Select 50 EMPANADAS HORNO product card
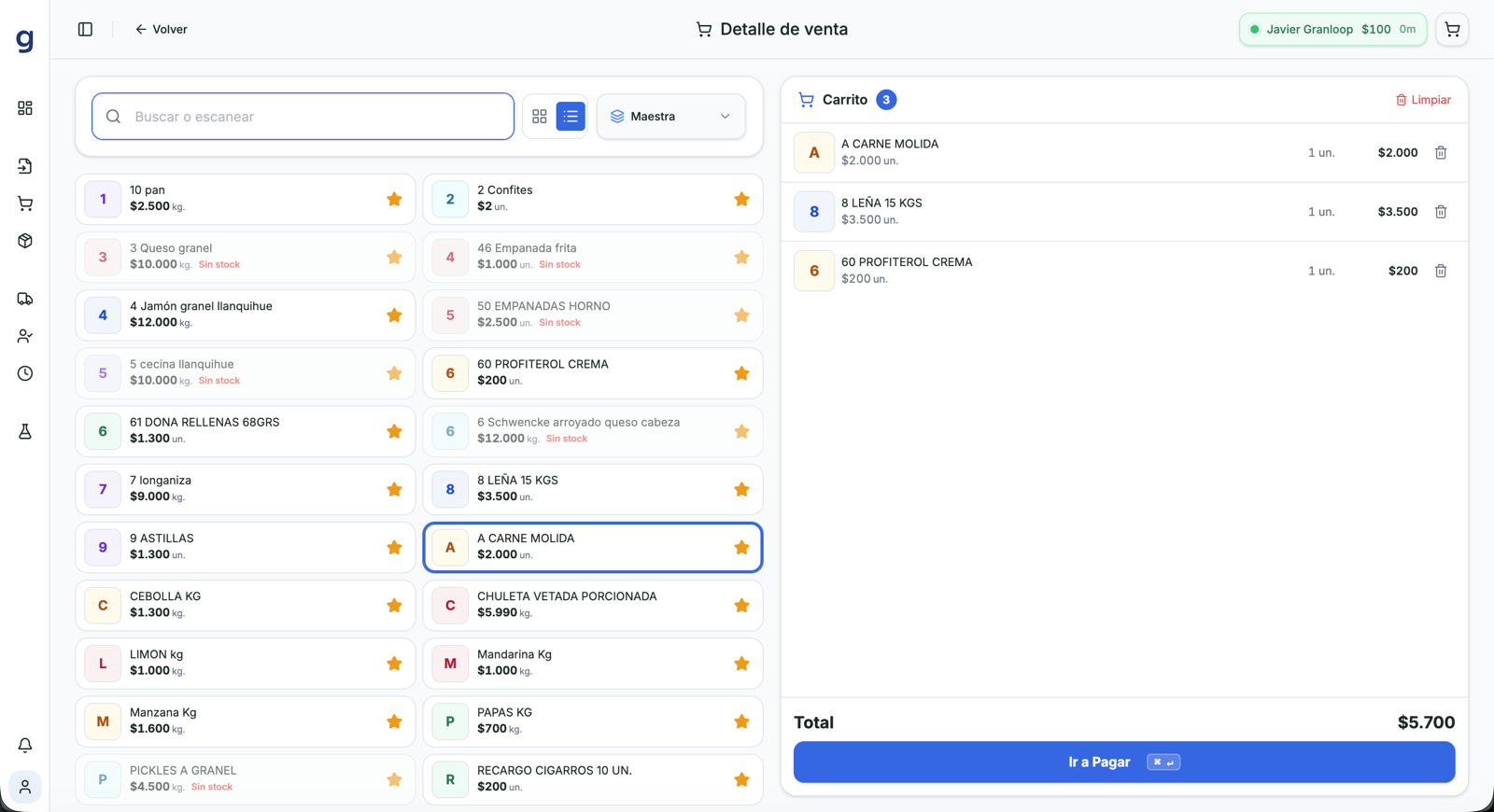This screenshot has width=1494, height=812. [593, 315]
